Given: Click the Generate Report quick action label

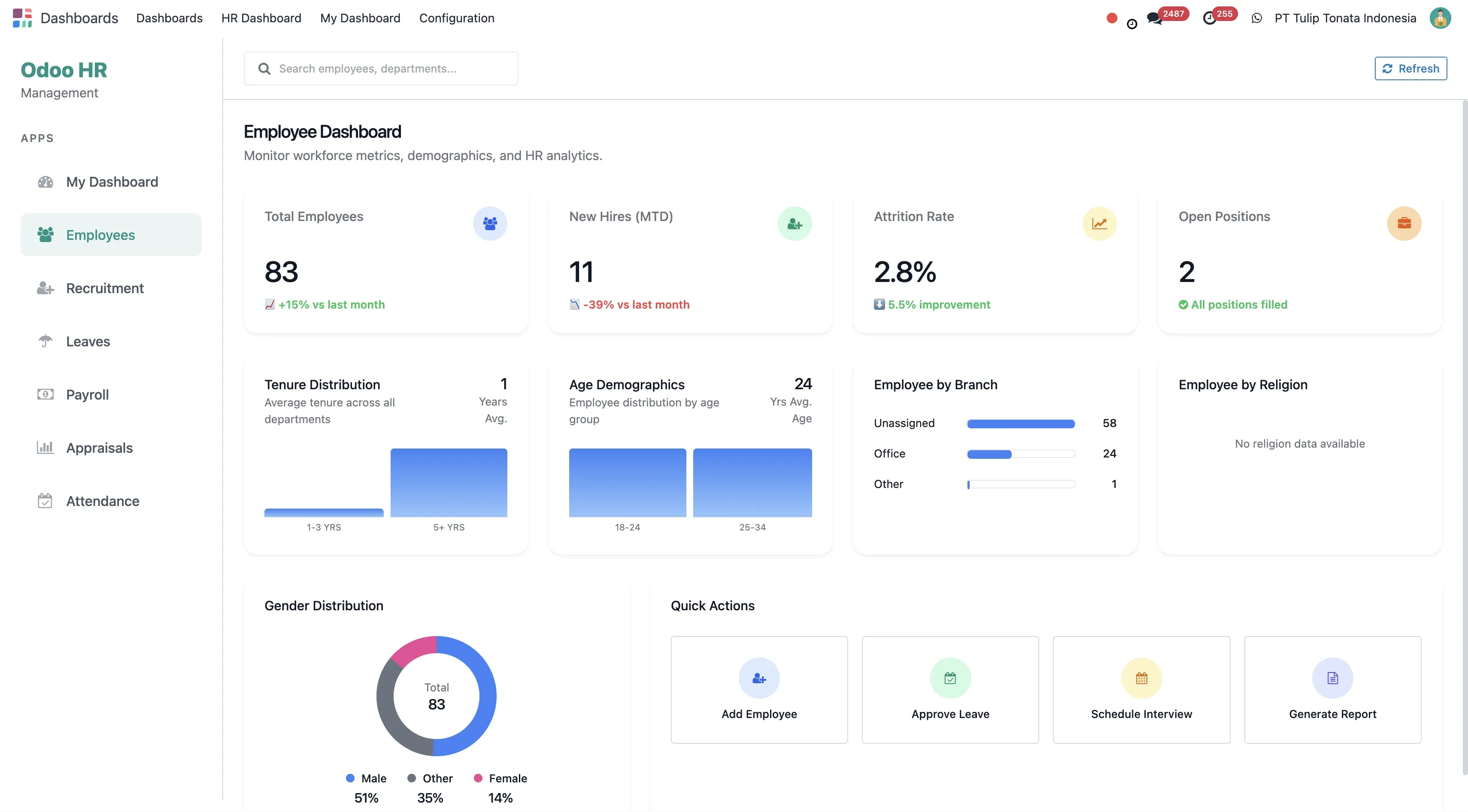Looking at the screenshot, I should pyautogui.click(x=1332, y=714).
